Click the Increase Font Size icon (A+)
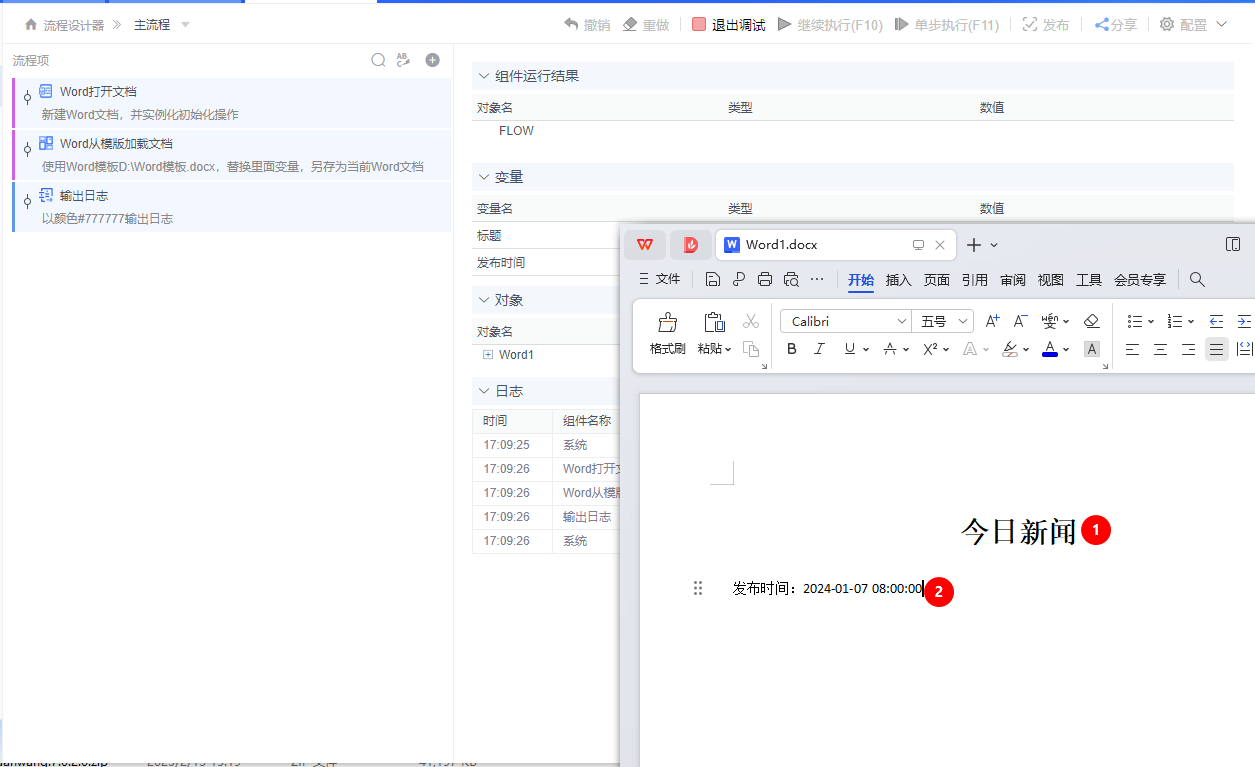1255x767 pixels. [x=991, y=320]
